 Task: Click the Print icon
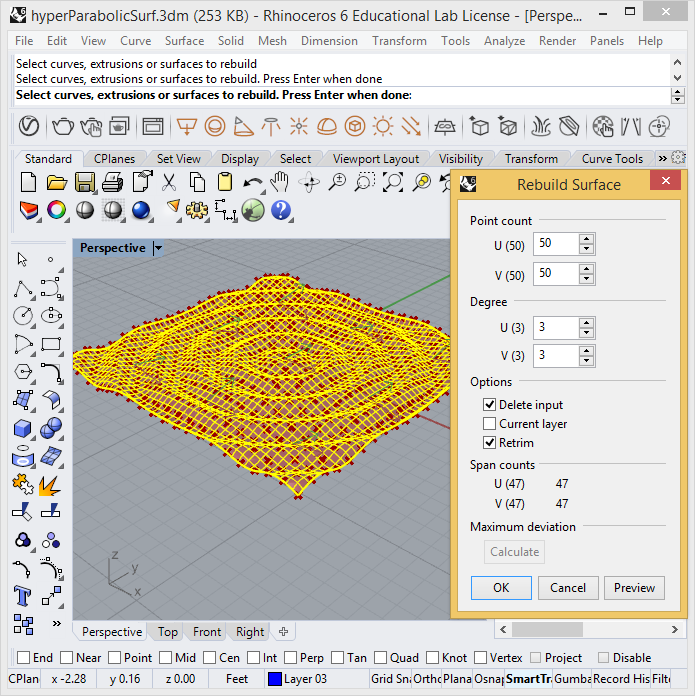[x=112, y=182]
